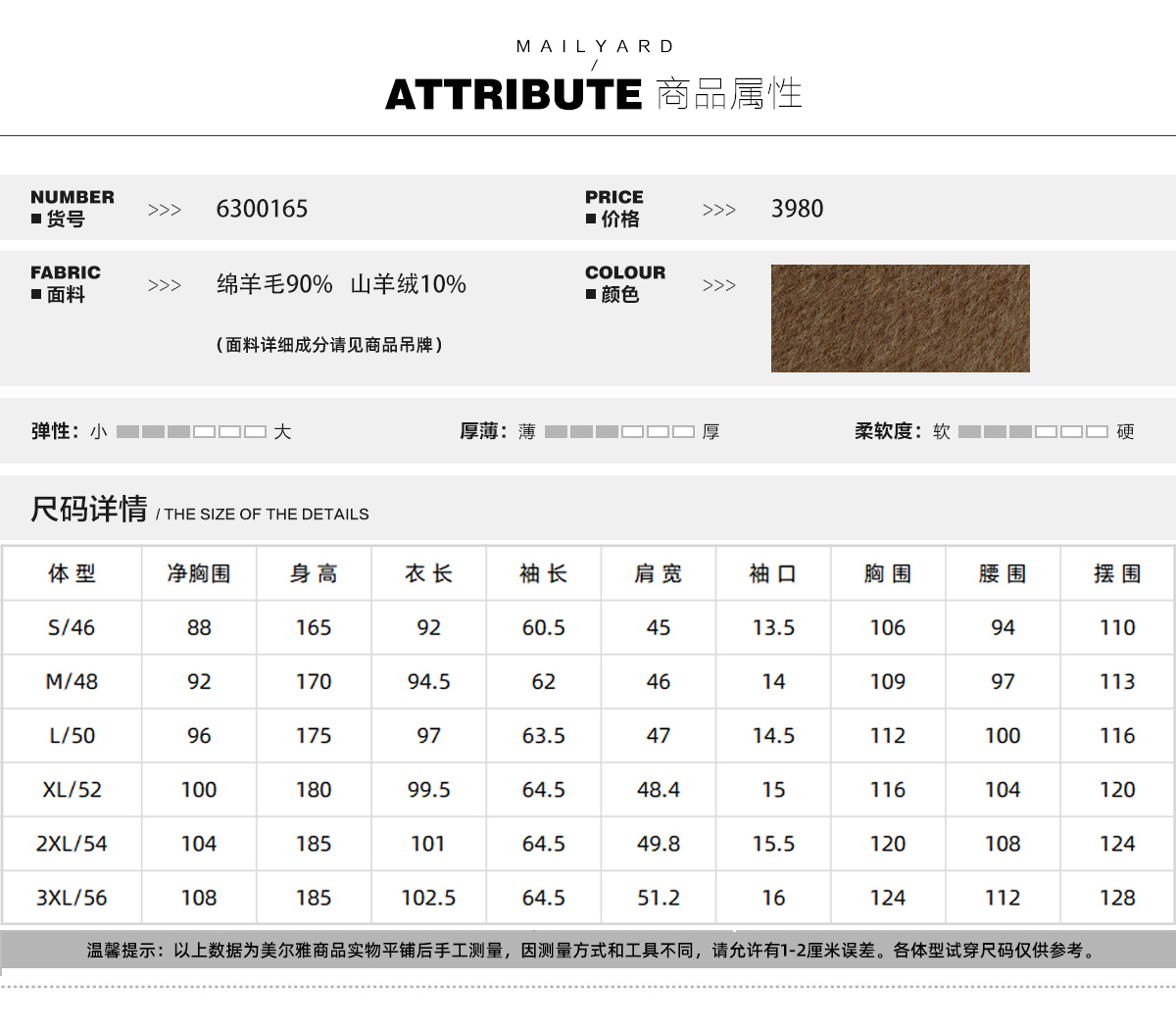This screenshot has width=1176, height=1029.
Task: Select the 2XL/54 size row label
Action: [x=72, y=843]
